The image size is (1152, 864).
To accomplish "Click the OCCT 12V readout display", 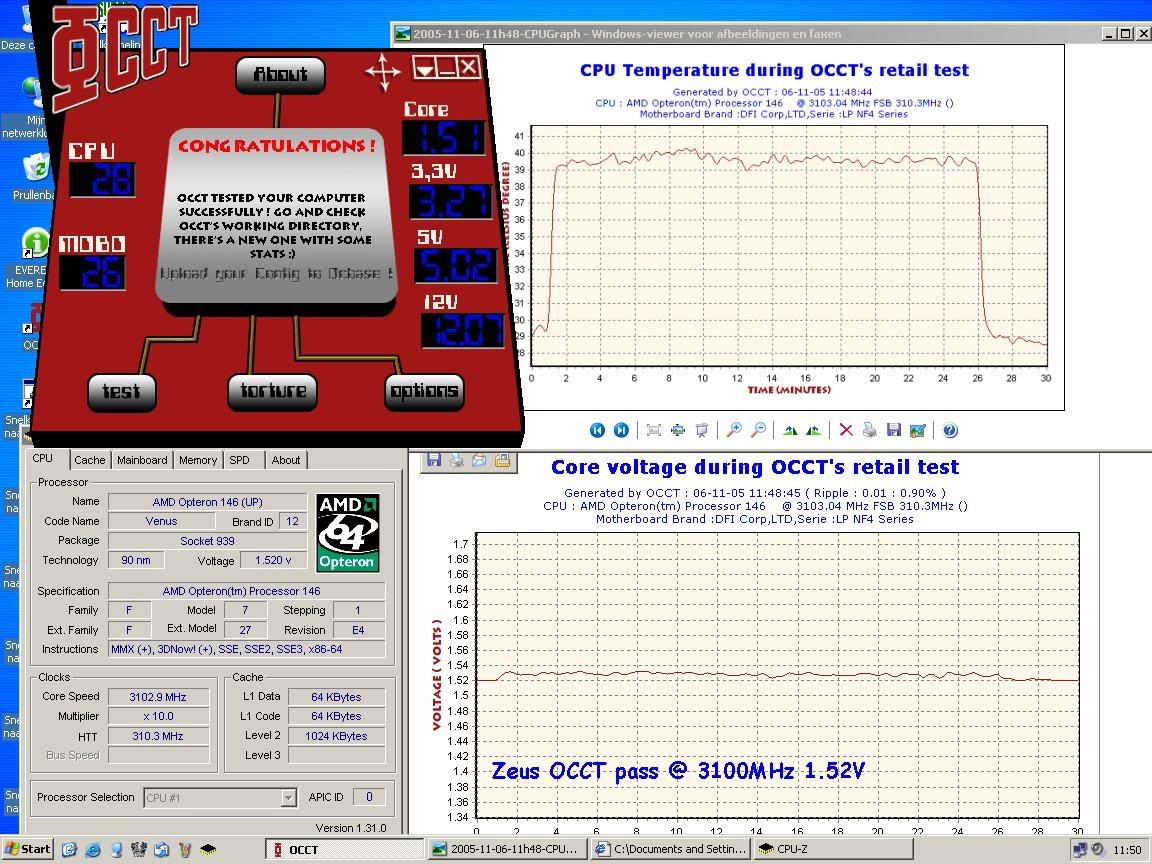I will point(463,331).
